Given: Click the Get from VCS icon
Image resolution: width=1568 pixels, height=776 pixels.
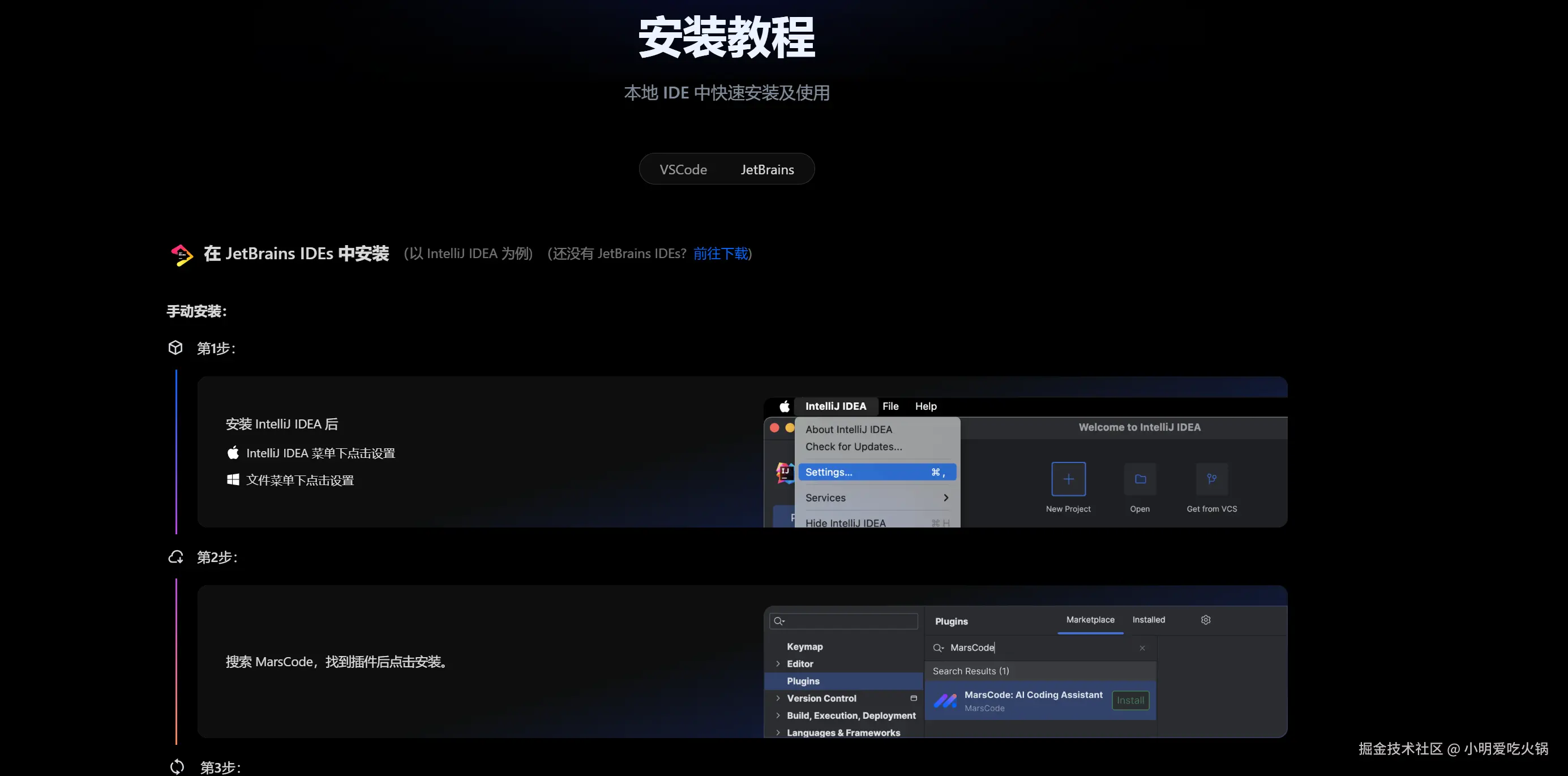Looking at the screenshot, I should click(1211, 479).
